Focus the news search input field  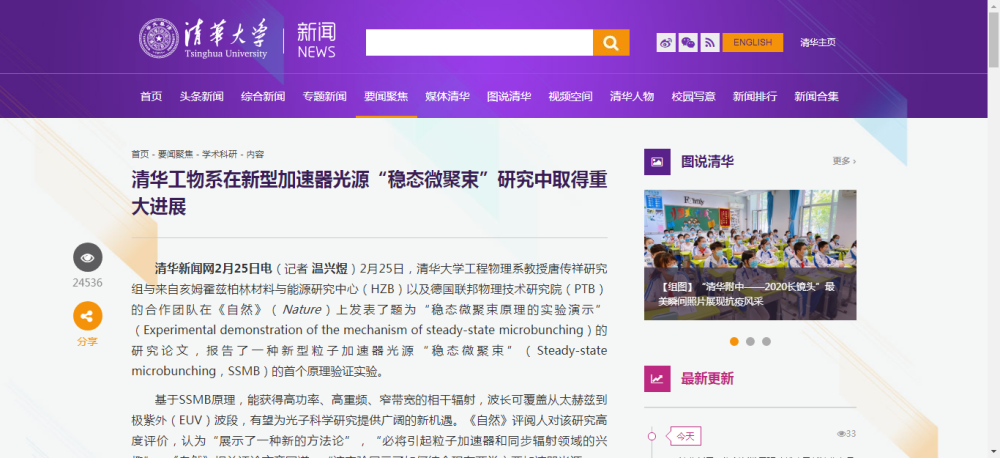[479, 43]
